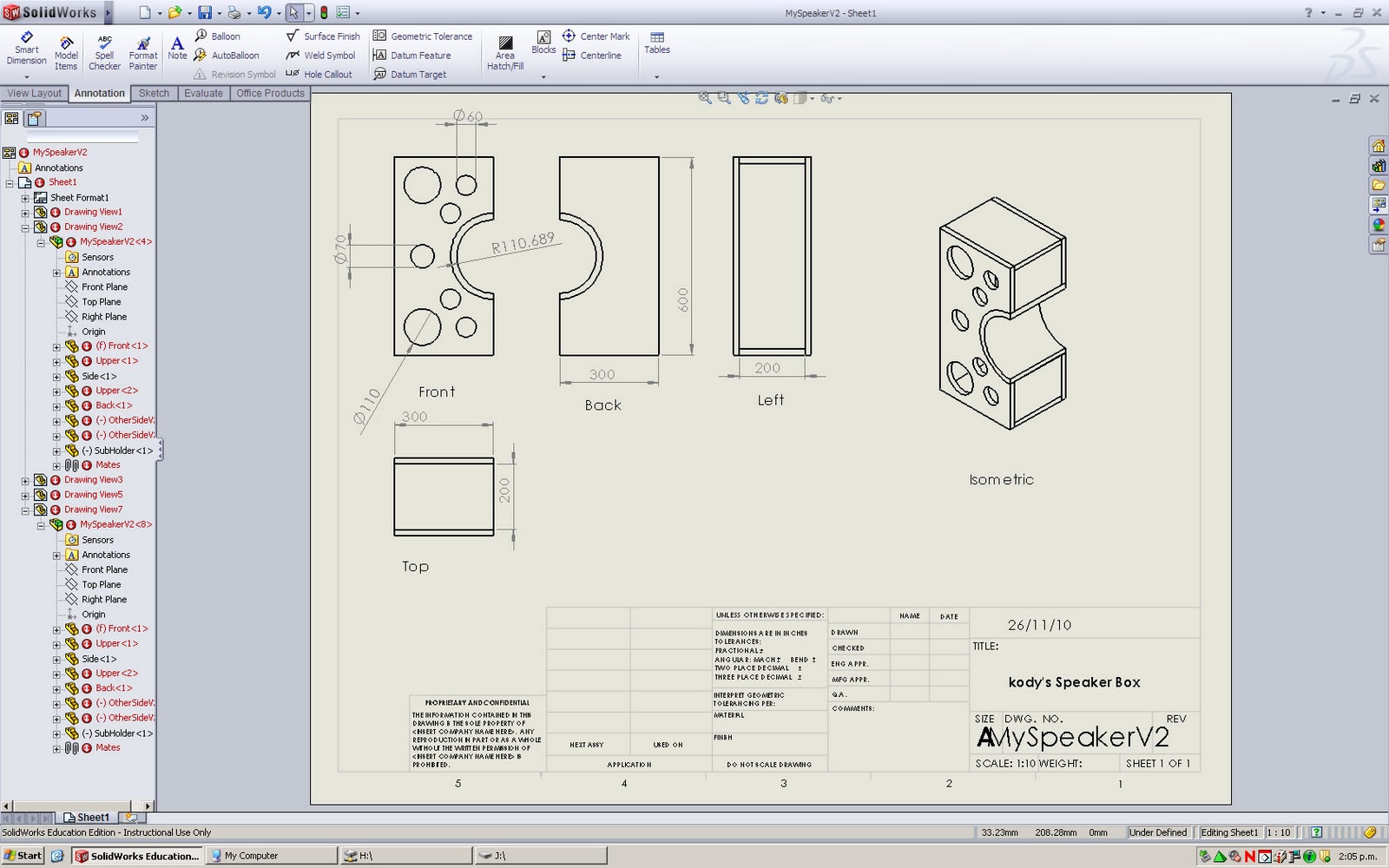Expand the Drawing View3 node
The width and height of the screenshot is (1389, 868).
25,480
